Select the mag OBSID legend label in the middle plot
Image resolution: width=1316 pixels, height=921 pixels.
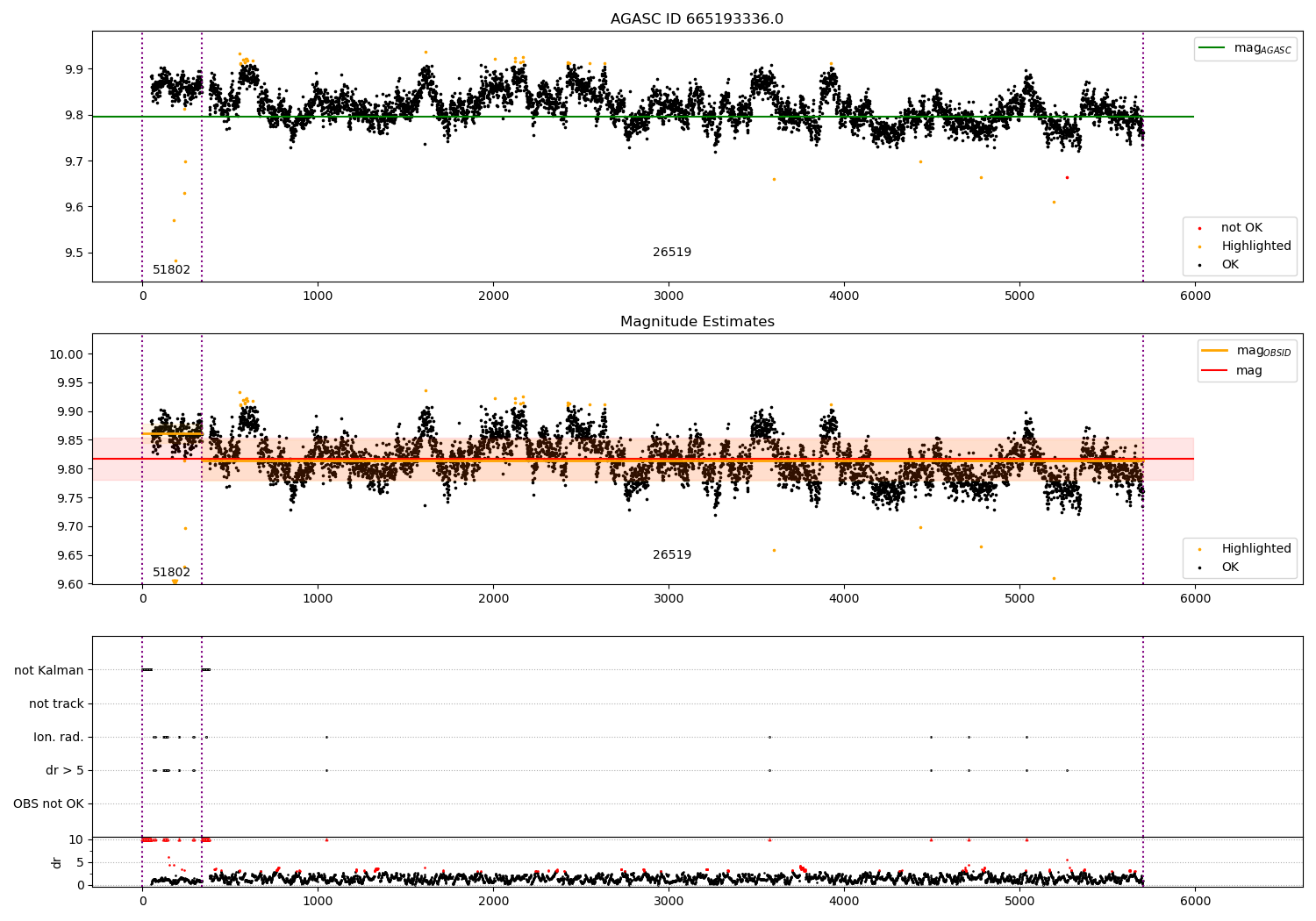point(1263,351)
